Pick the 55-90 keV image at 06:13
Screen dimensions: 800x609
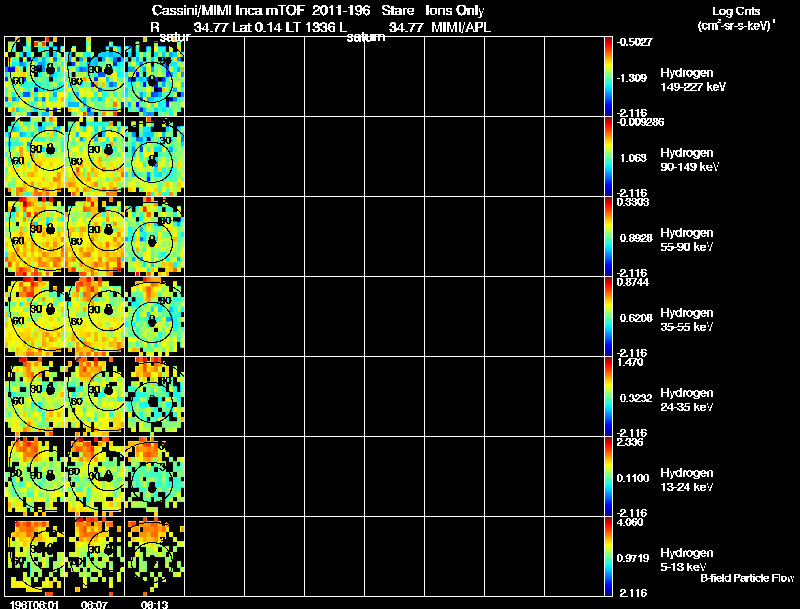[x=155, y=236]
